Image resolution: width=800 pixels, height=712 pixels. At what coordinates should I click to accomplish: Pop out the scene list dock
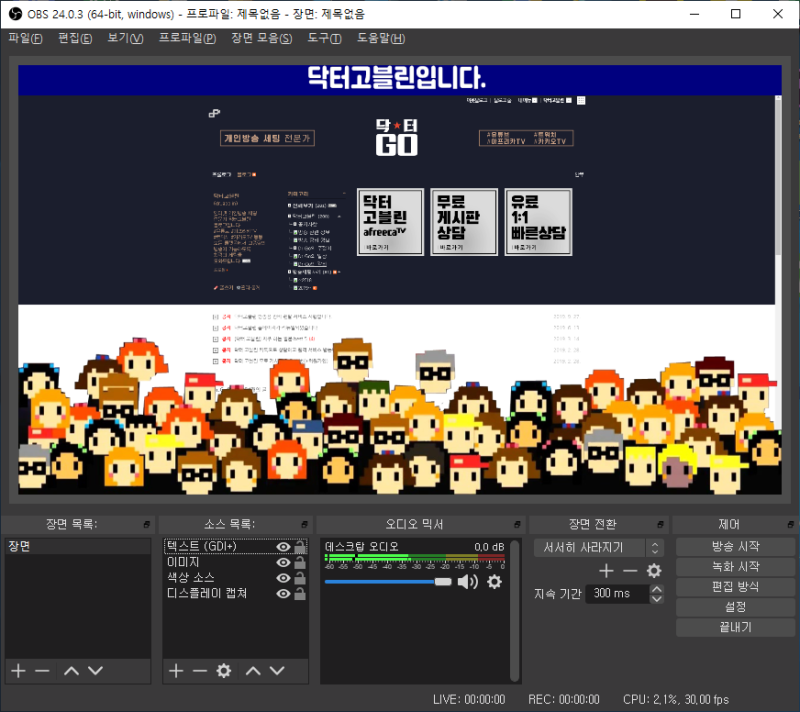click(x=147, y=524)
